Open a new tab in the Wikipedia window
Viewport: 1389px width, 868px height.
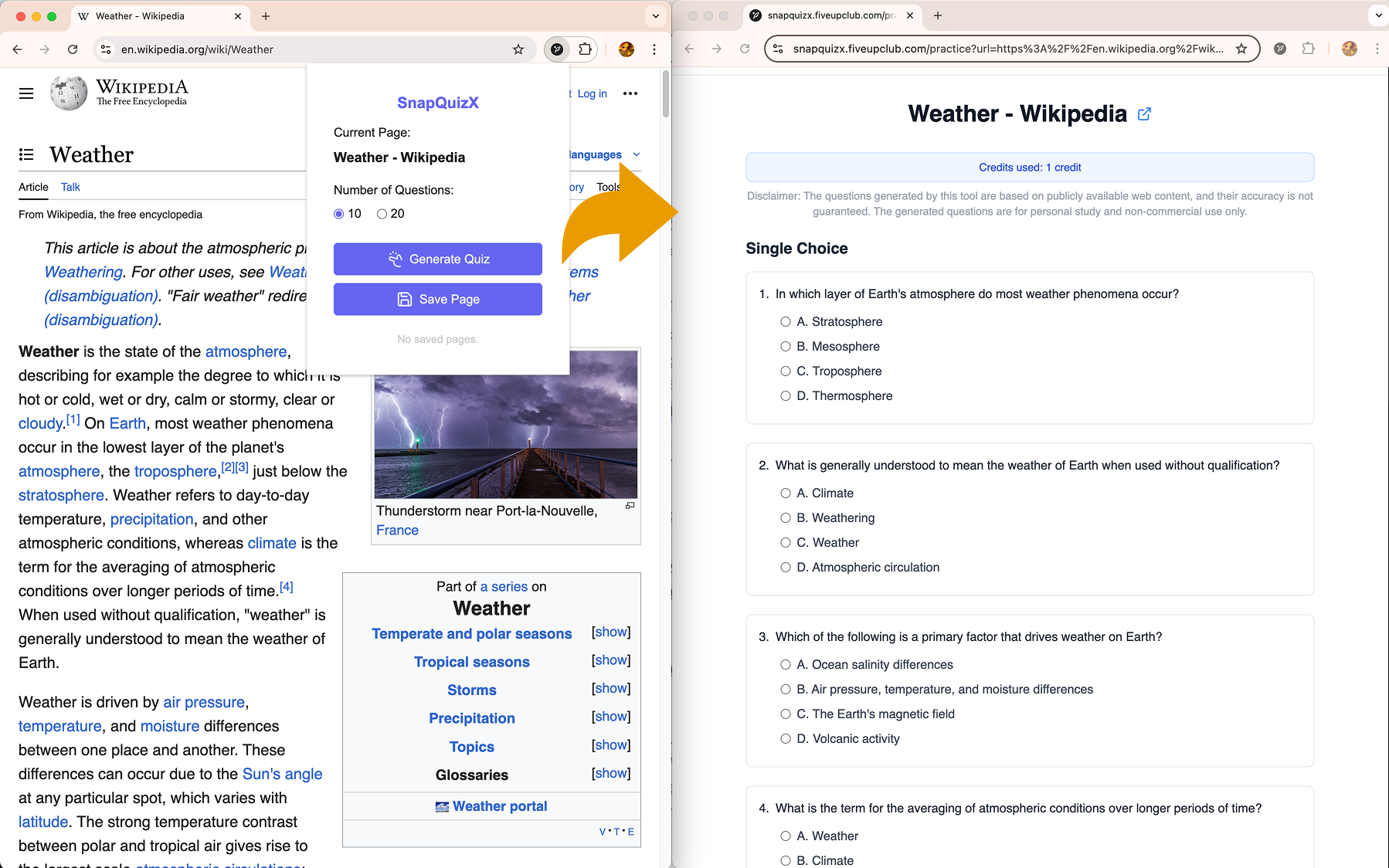coord(266,16)
